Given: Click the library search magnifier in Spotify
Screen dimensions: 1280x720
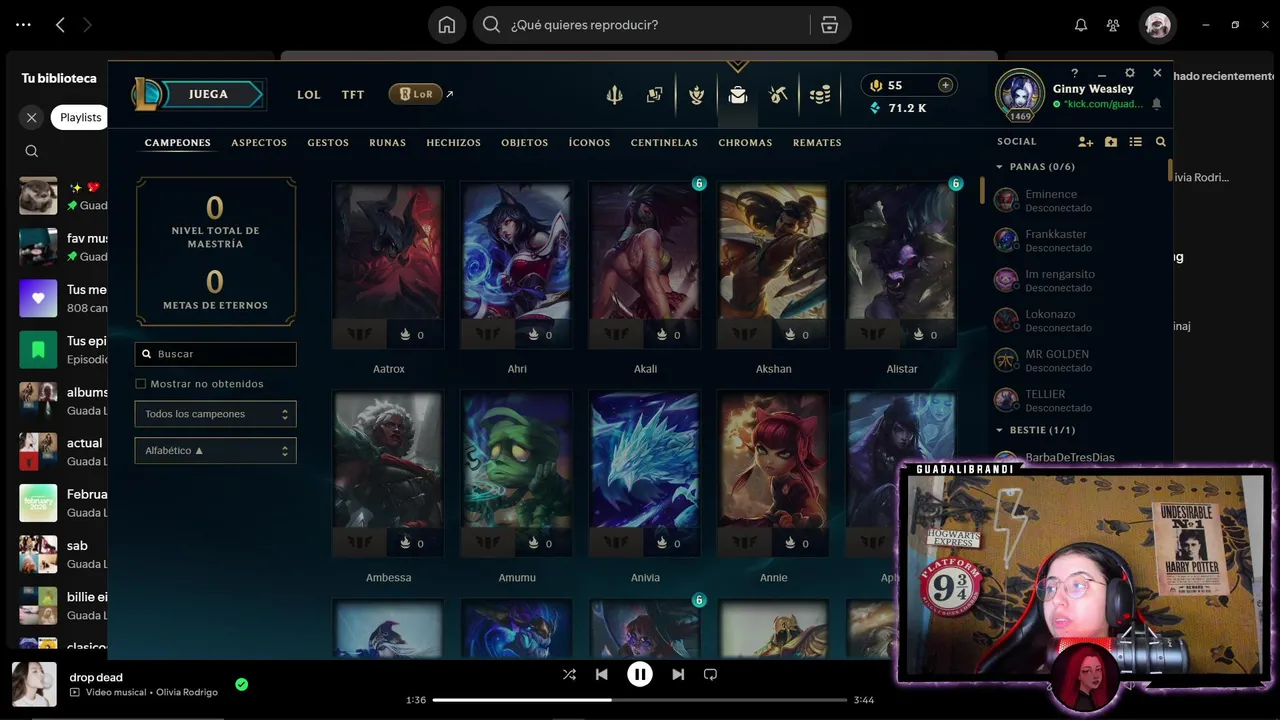Looking at the screenshot, I should coord(32,151).
